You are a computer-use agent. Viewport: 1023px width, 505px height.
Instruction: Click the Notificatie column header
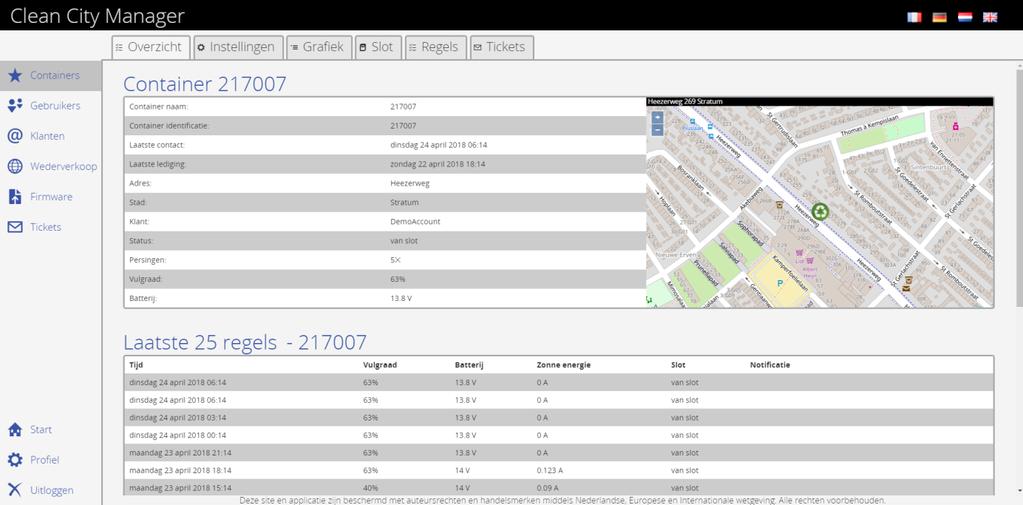click(770, 365)
